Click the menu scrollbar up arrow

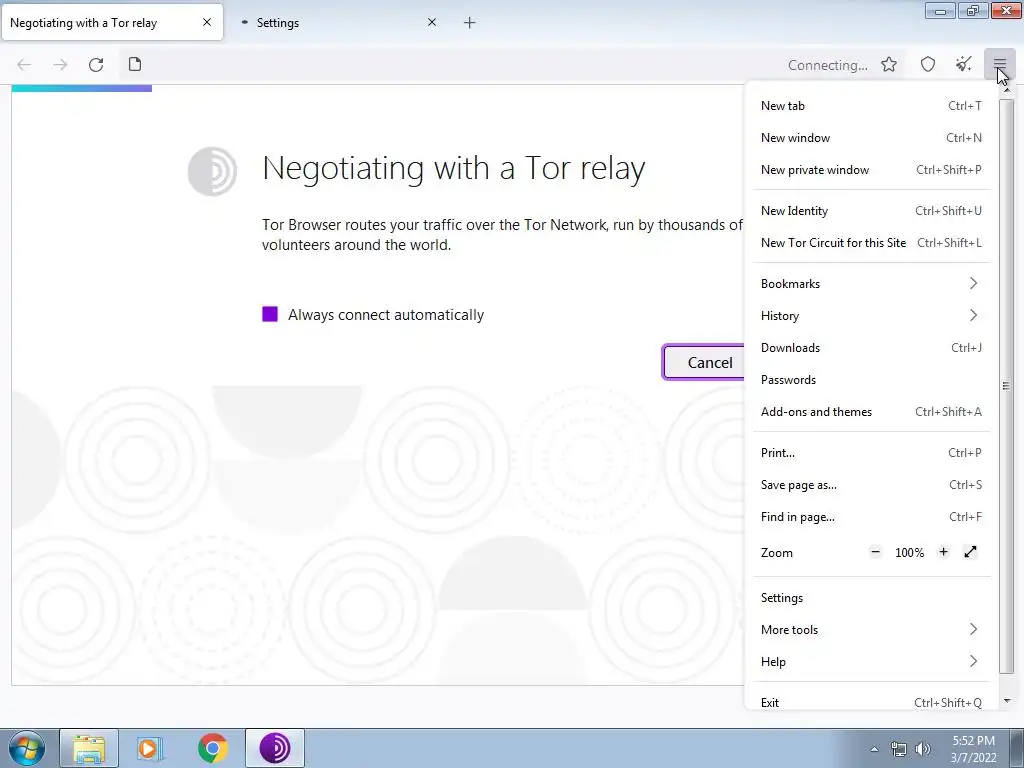tap(1006, 89)
